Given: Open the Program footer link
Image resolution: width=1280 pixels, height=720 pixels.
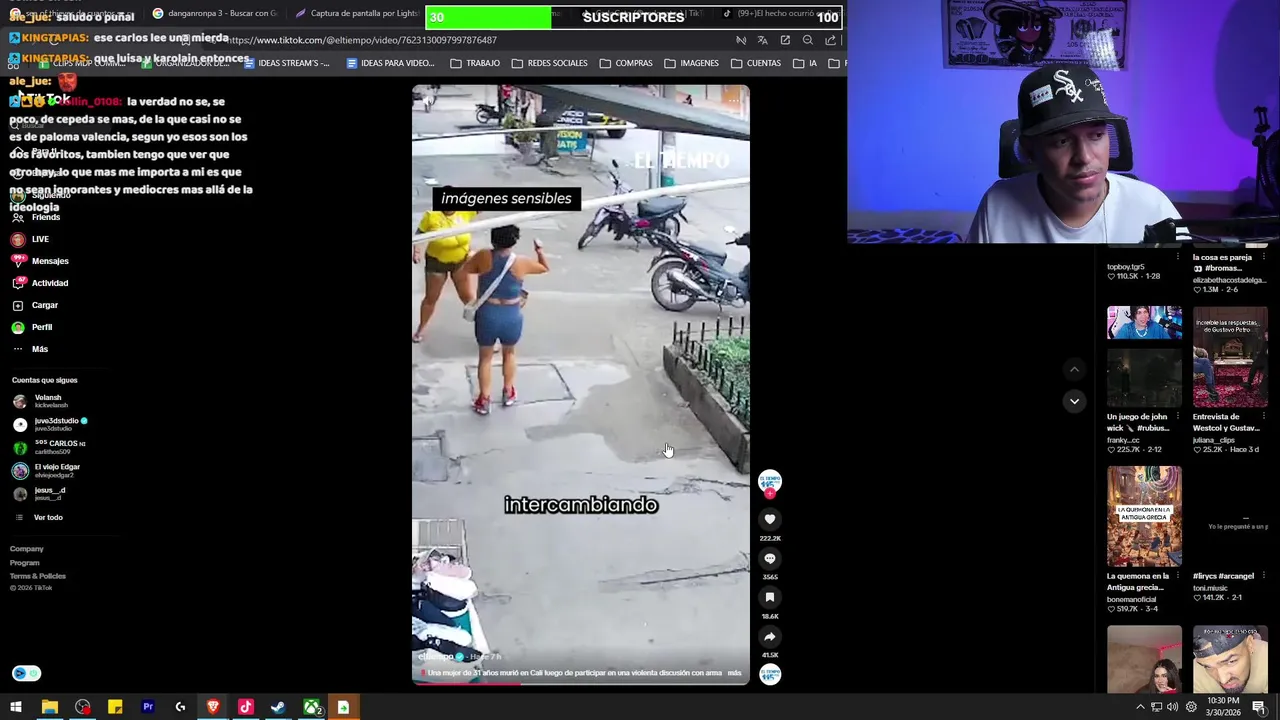Looking at the screenshot, I should tap(25, 563).
